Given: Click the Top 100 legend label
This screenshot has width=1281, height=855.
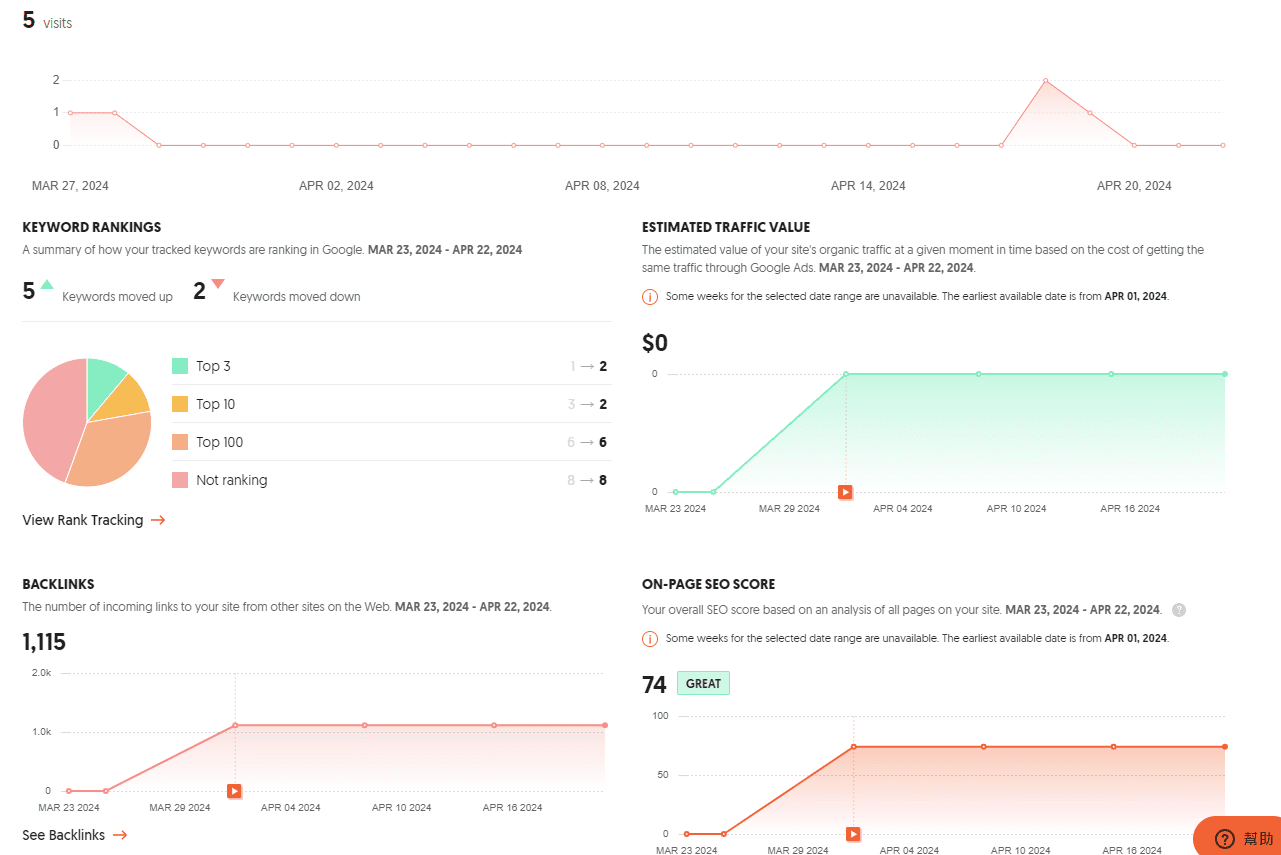Looking at the screenshot, I should pos(220,442).
